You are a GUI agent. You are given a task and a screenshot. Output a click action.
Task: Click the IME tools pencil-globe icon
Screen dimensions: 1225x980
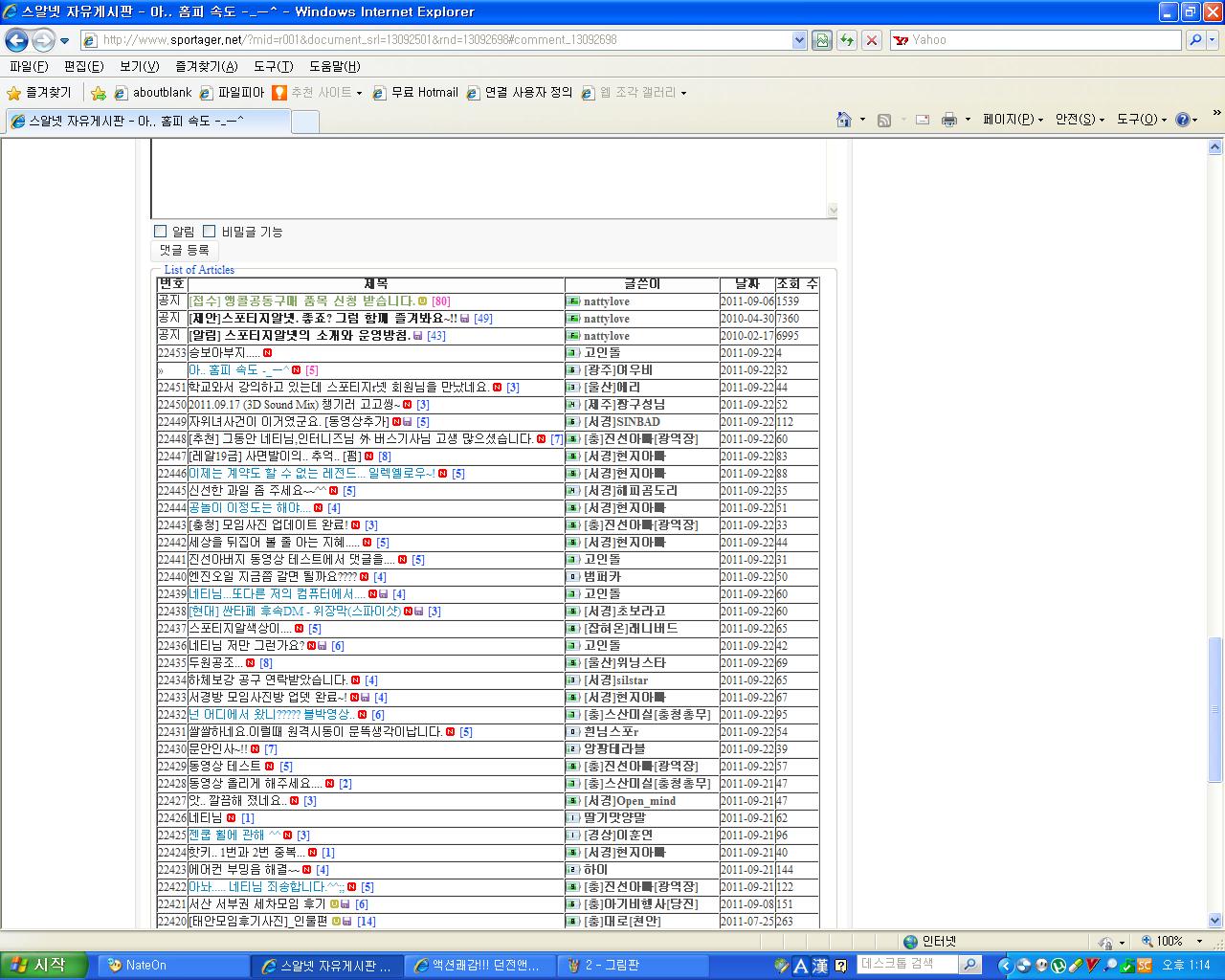coord(783,966)
